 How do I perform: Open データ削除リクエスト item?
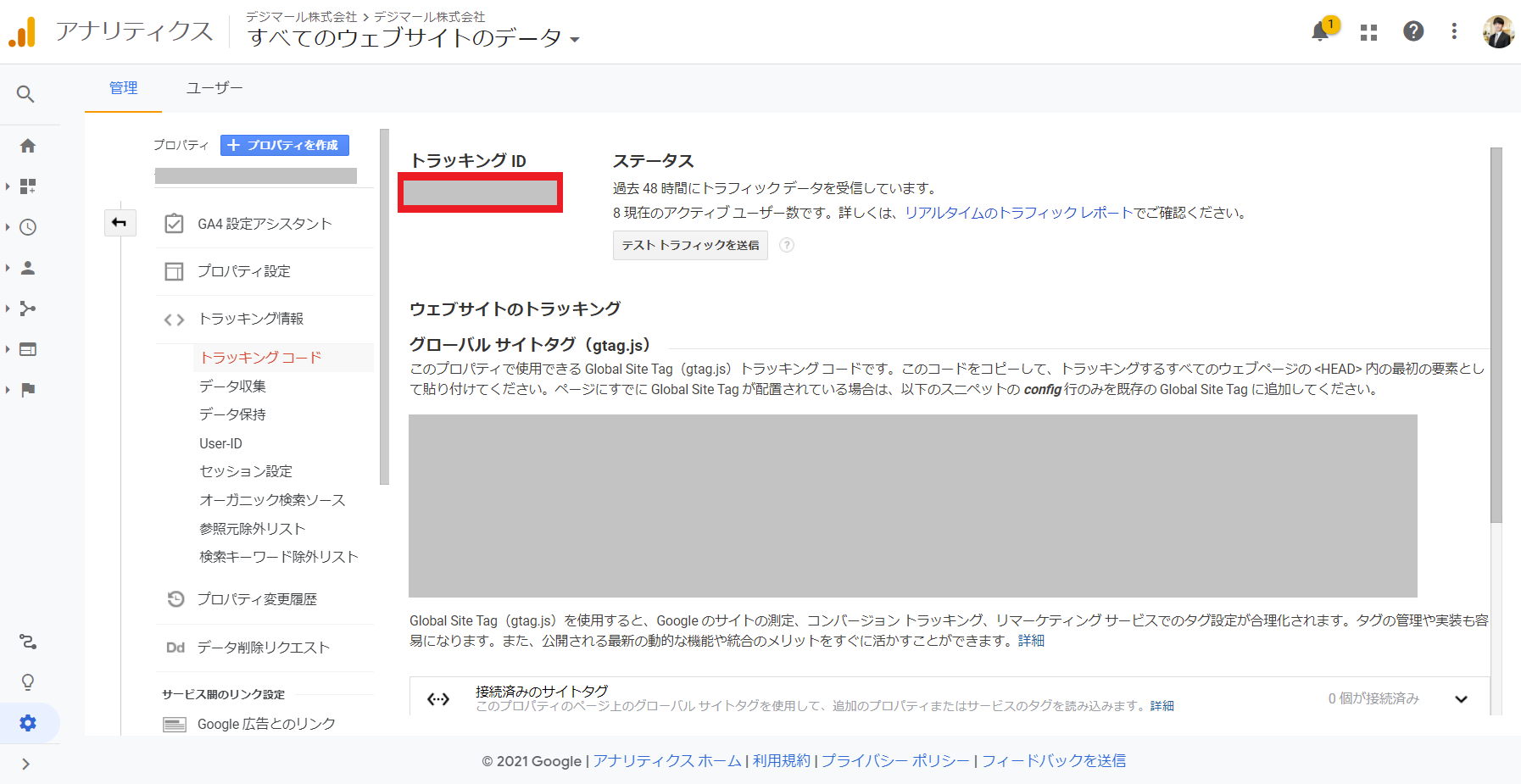(x=265, y=648)
